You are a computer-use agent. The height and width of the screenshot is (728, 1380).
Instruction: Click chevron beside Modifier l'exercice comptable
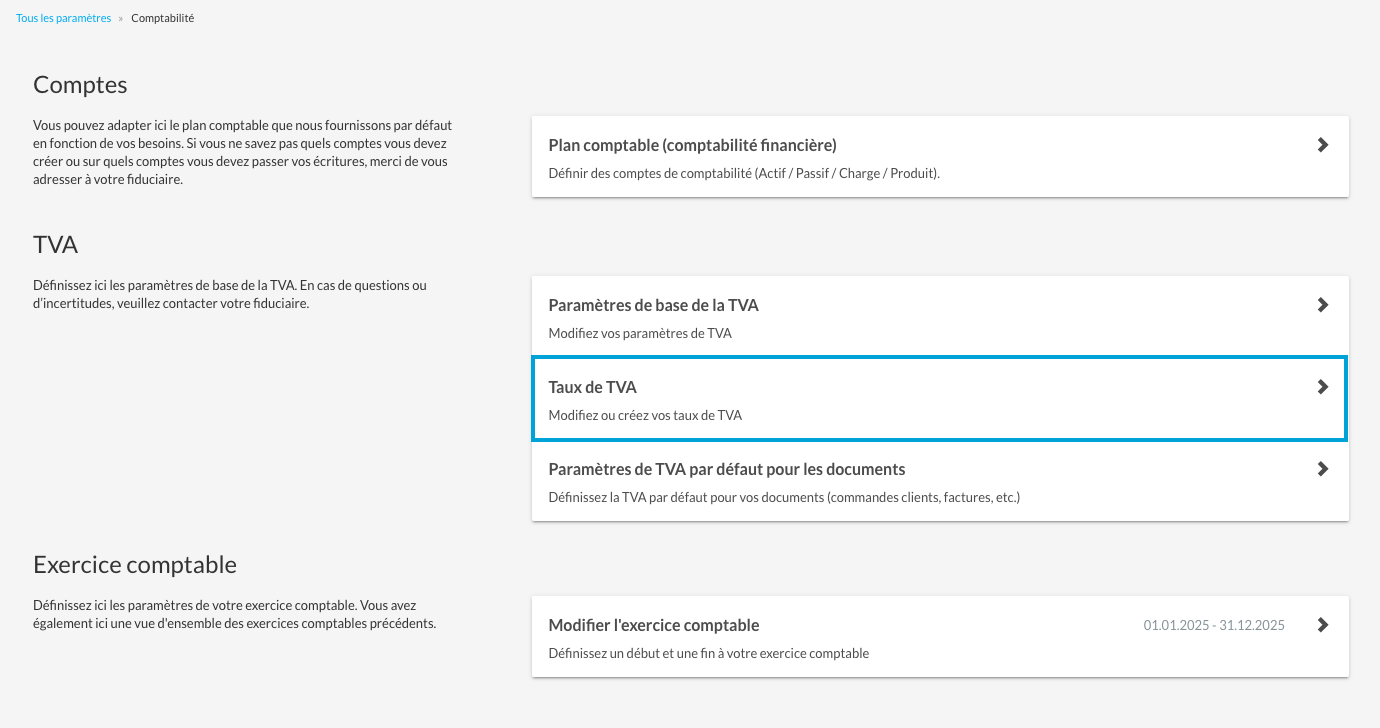pyautogui.click(x=1322, y=625)
